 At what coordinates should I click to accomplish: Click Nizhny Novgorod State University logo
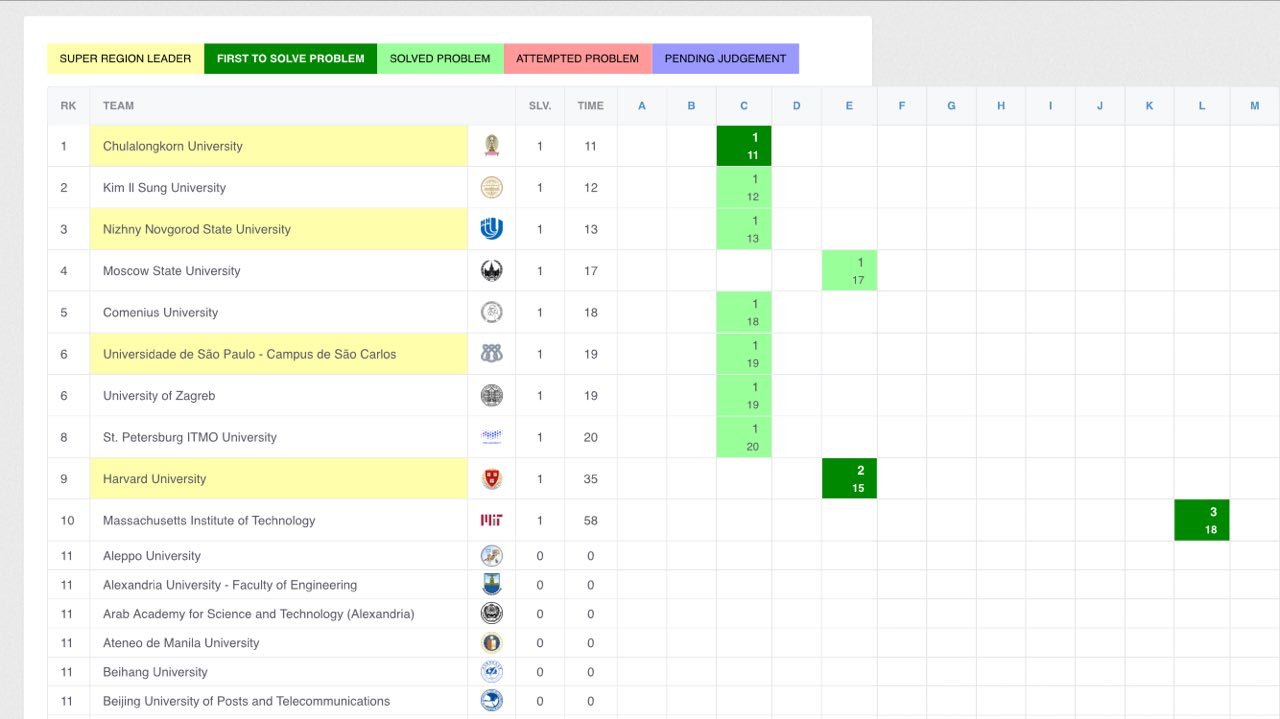click(491, 229)
